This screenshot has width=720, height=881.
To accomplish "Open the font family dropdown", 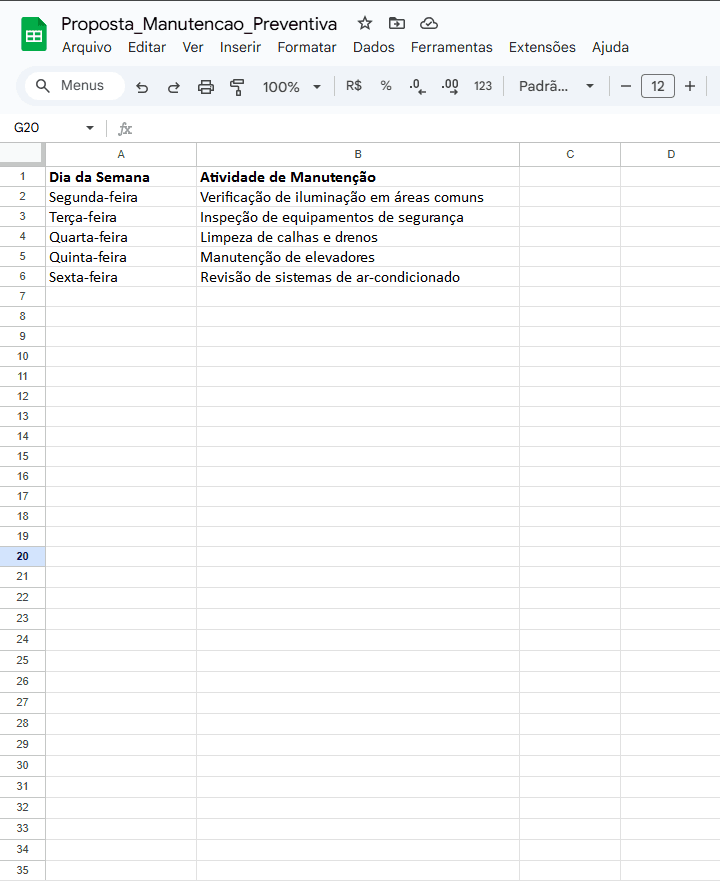I will [x=556, y=86].
